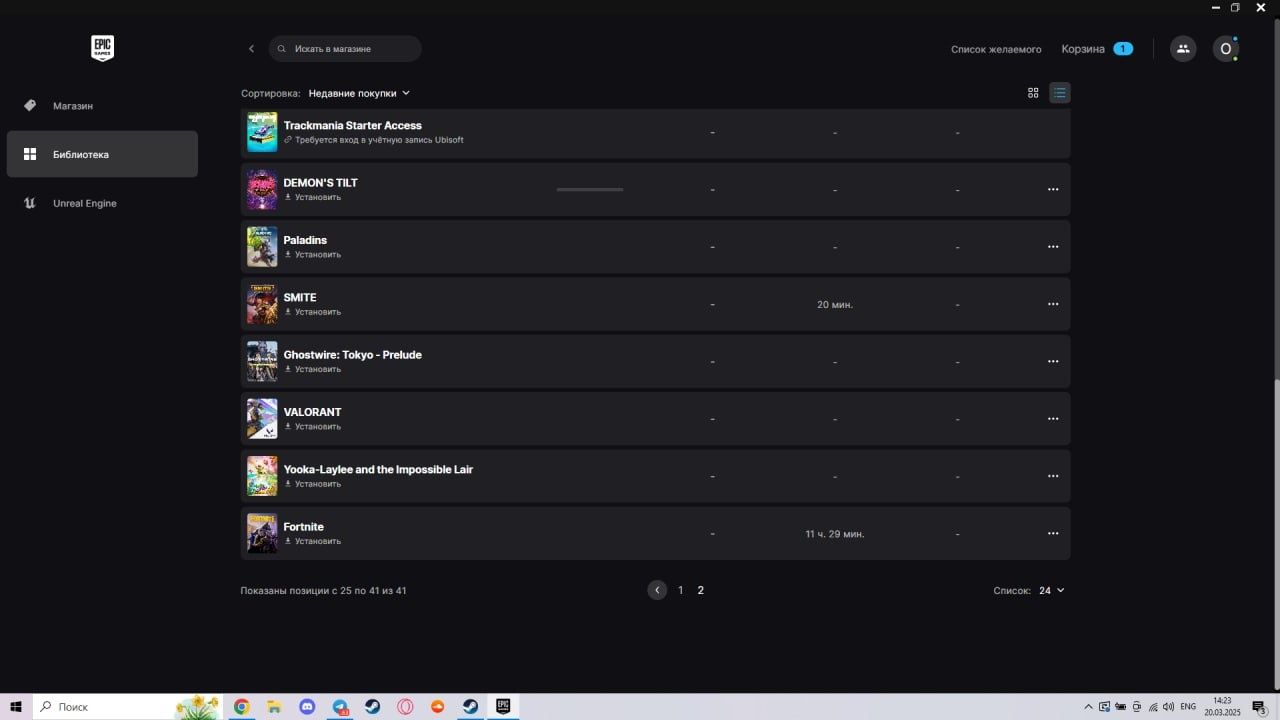Image resolution: width=1280 pixels, height=720 pixels.
Task: Click Установить under Ghostwire: Tokyo - Prelude
Action: click(313, 369)
